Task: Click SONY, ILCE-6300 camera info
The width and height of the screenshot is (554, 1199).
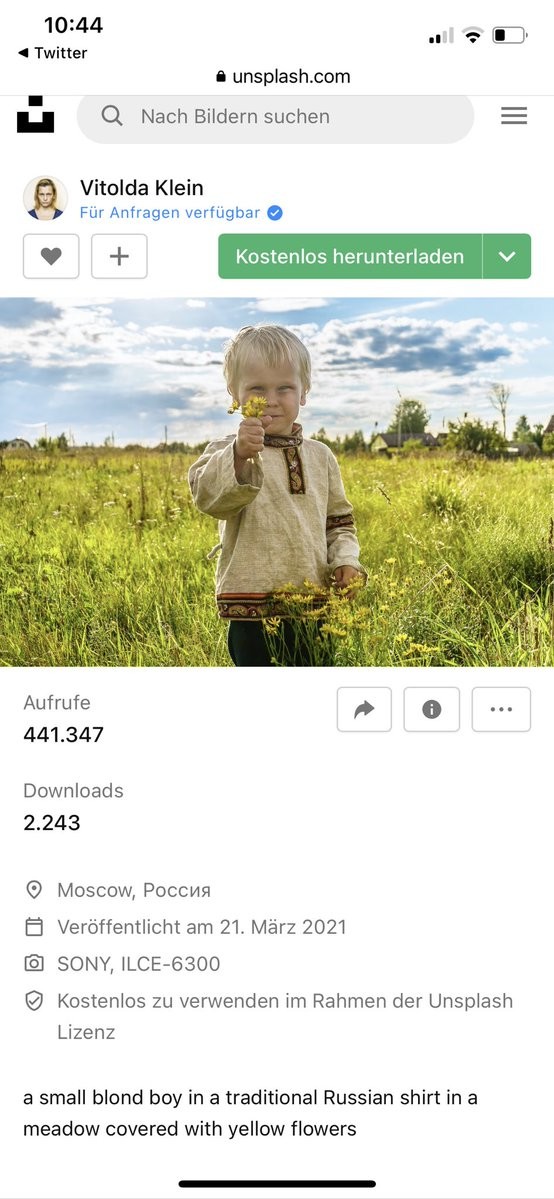Action: 138,964
